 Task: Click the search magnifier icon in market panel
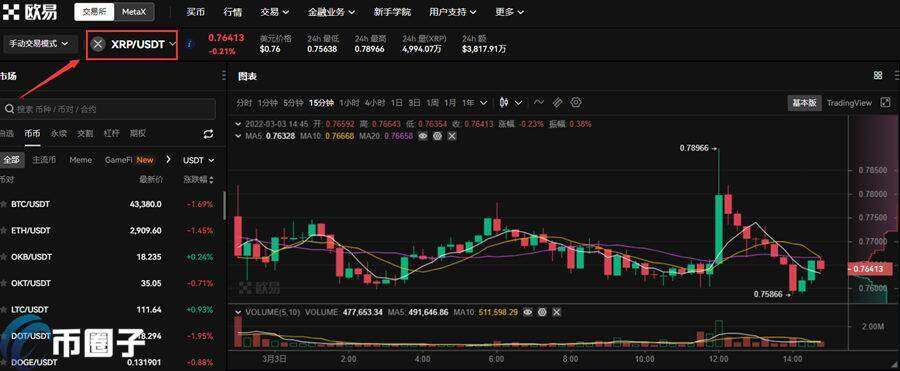point(9,109)
